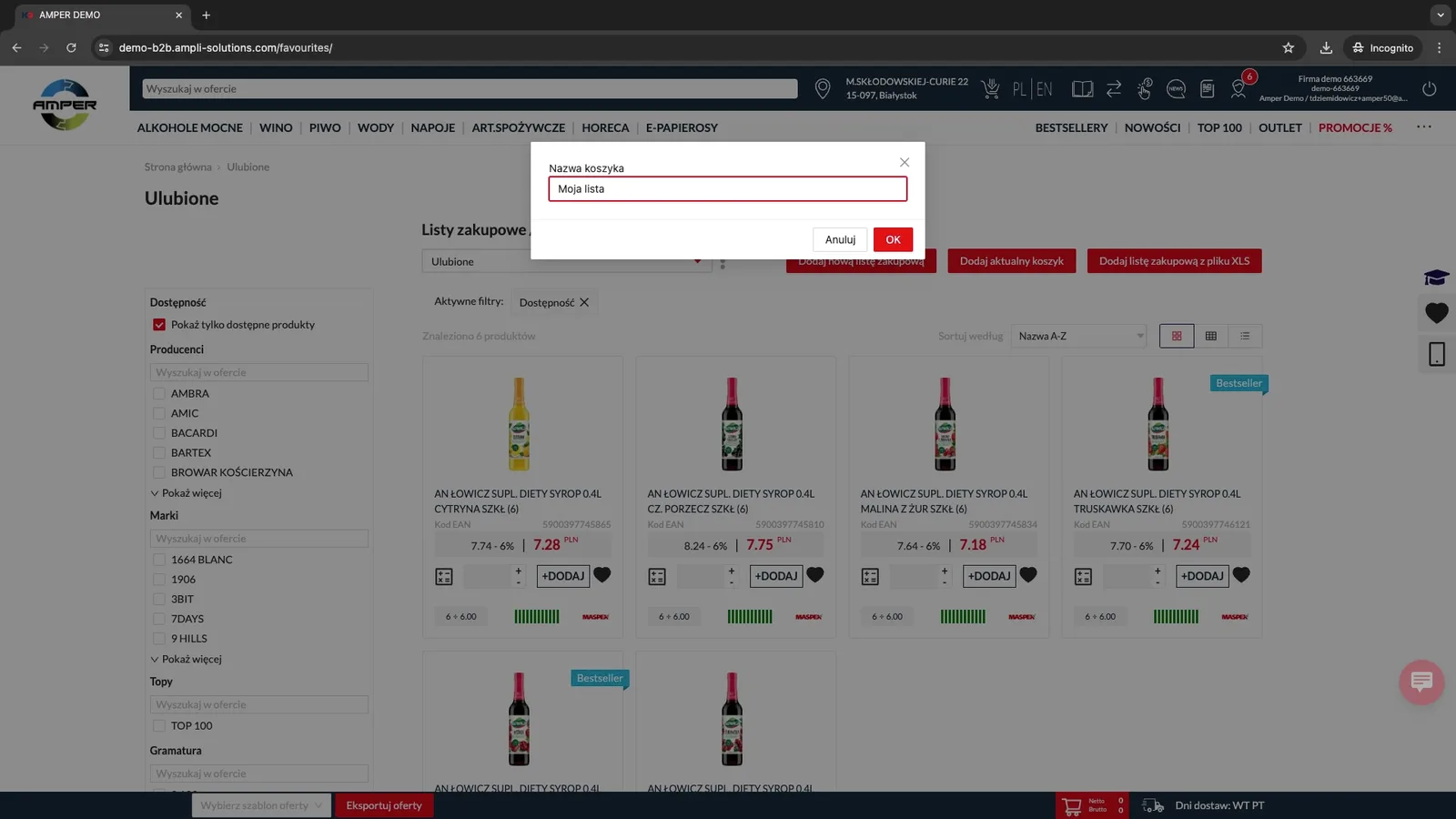Close the basket name dialog
1456x819 pixels.
[904, 162]
